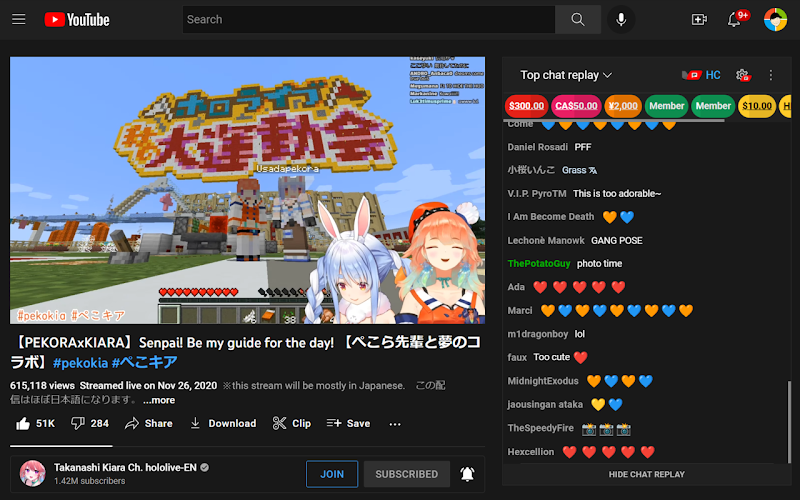This screenshot has width=800, height=500.
Task: Open the hamburger guide menu
Action: pyautogui.click(x=19, y=19)
